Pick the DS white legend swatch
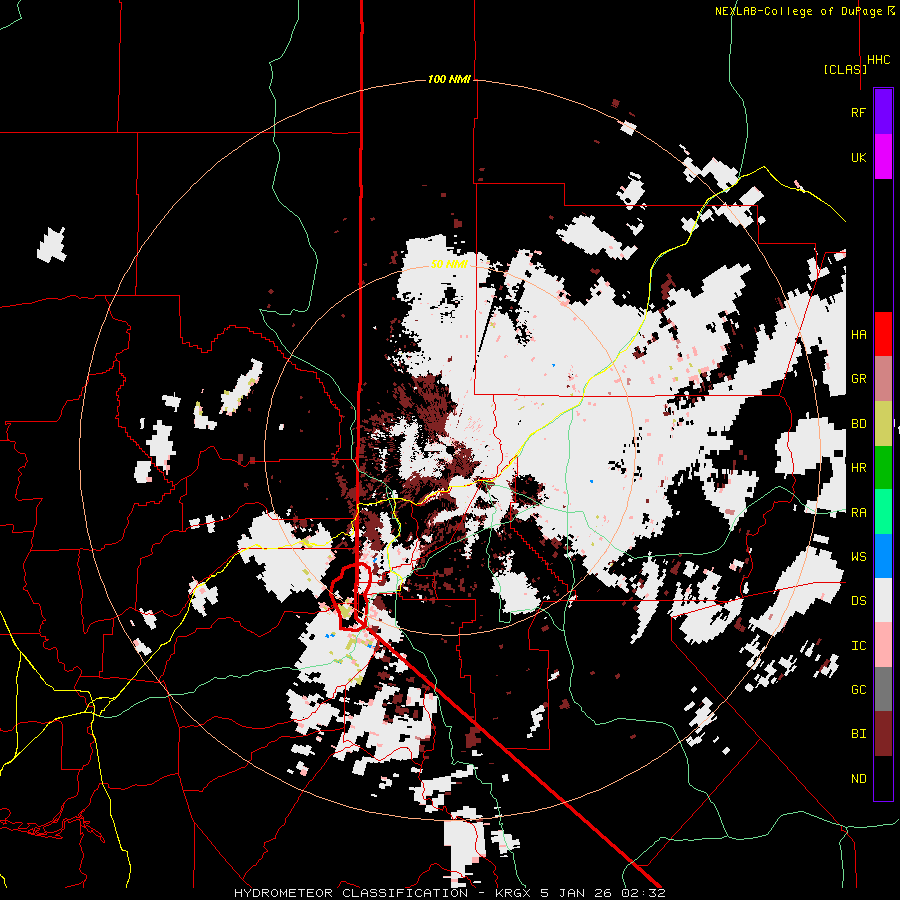 click(x=883, y=600)
